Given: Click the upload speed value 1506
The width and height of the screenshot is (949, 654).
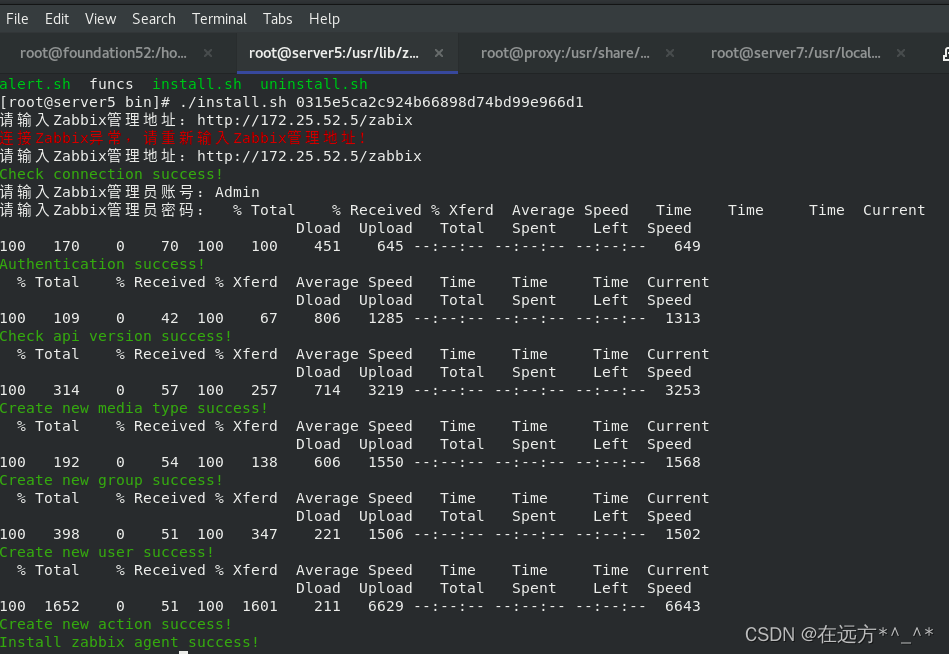Looking at the screenshot, I should coord(386,534).
